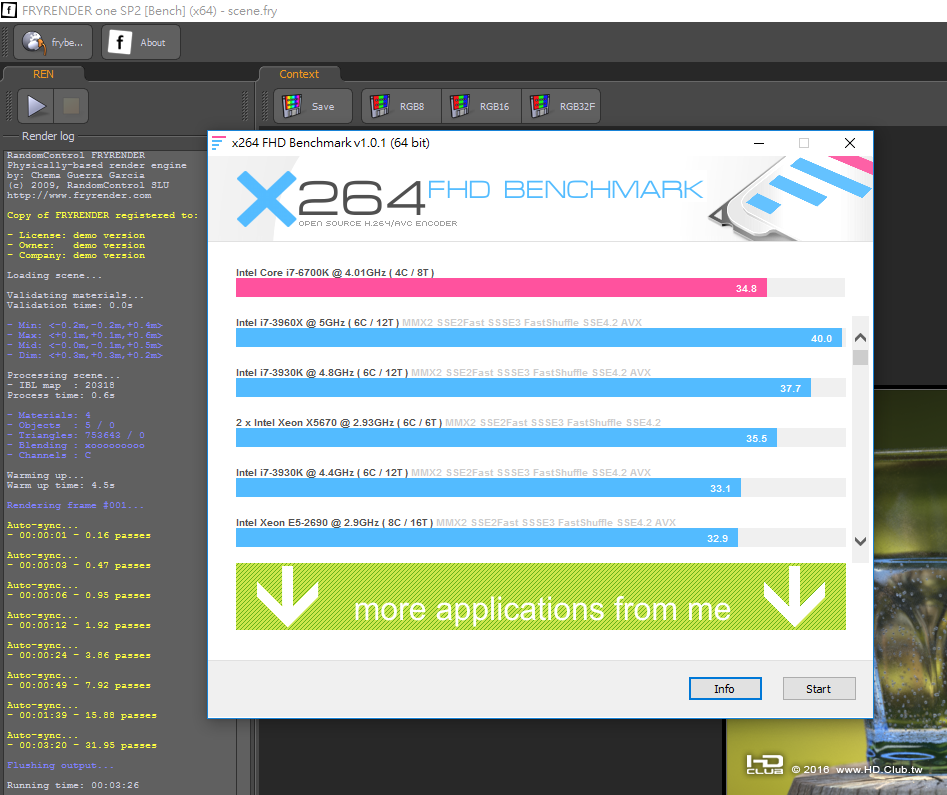Viewport: 947px width, 795px height.
Task: Open the frybench toolbar button
Action: (53, 42)
